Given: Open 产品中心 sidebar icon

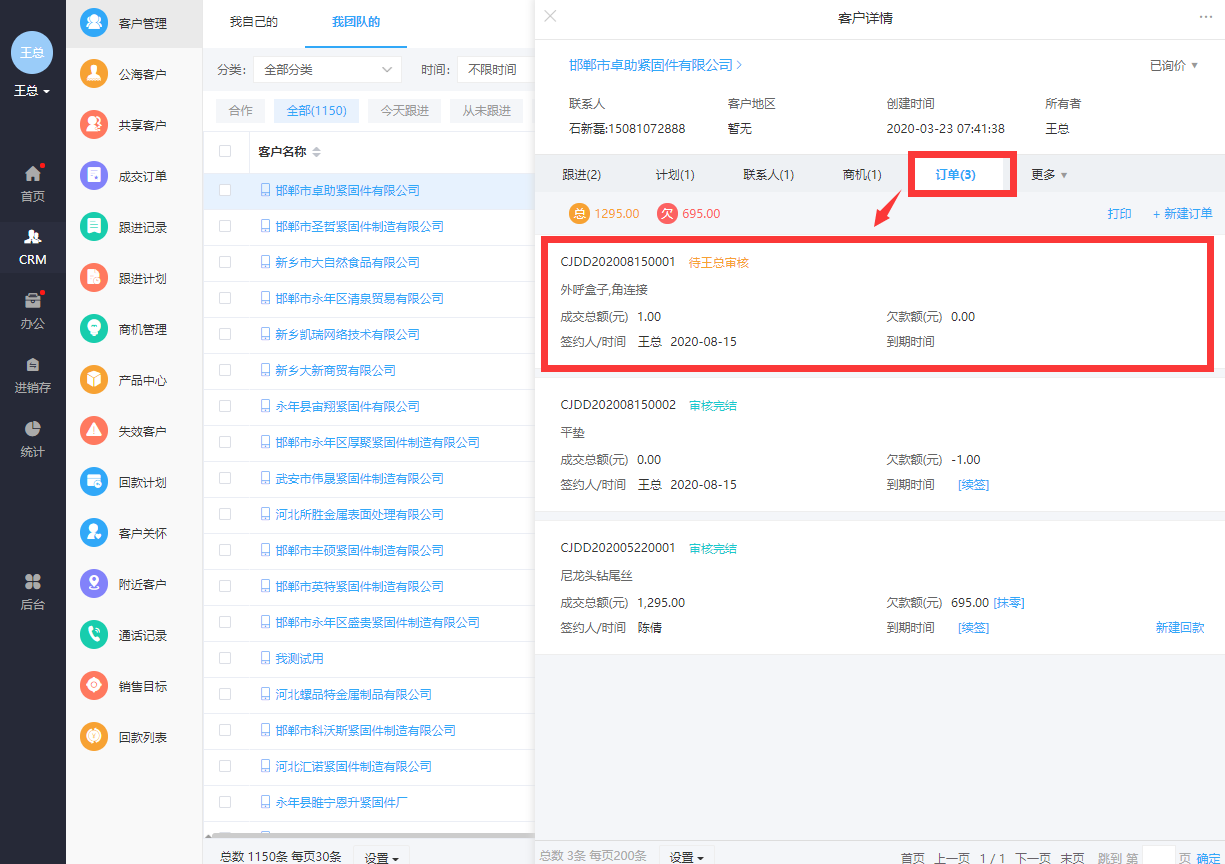Looking at the screenshot, I should point(94,380).
